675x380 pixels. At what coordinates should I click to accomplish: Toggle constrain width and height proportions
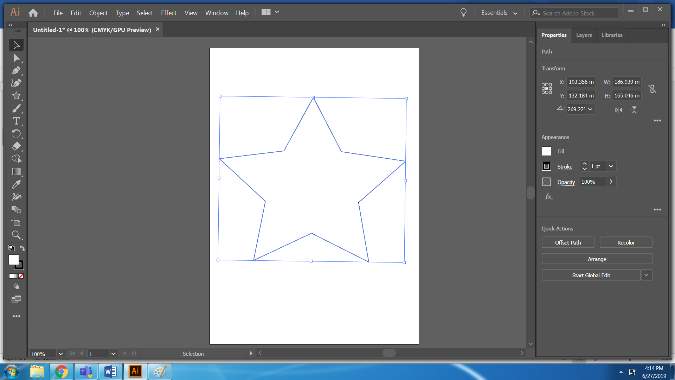(x=653, y=89)
